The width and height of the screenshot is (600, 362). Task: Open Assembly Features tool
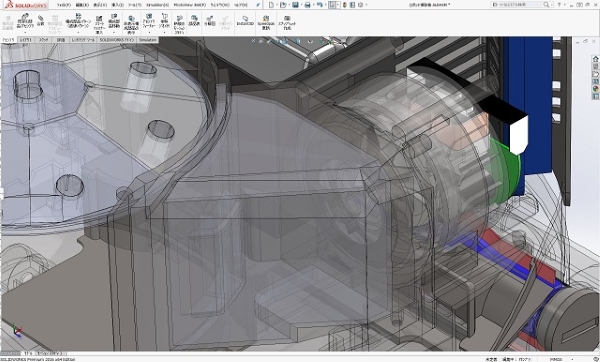[149, 17]
